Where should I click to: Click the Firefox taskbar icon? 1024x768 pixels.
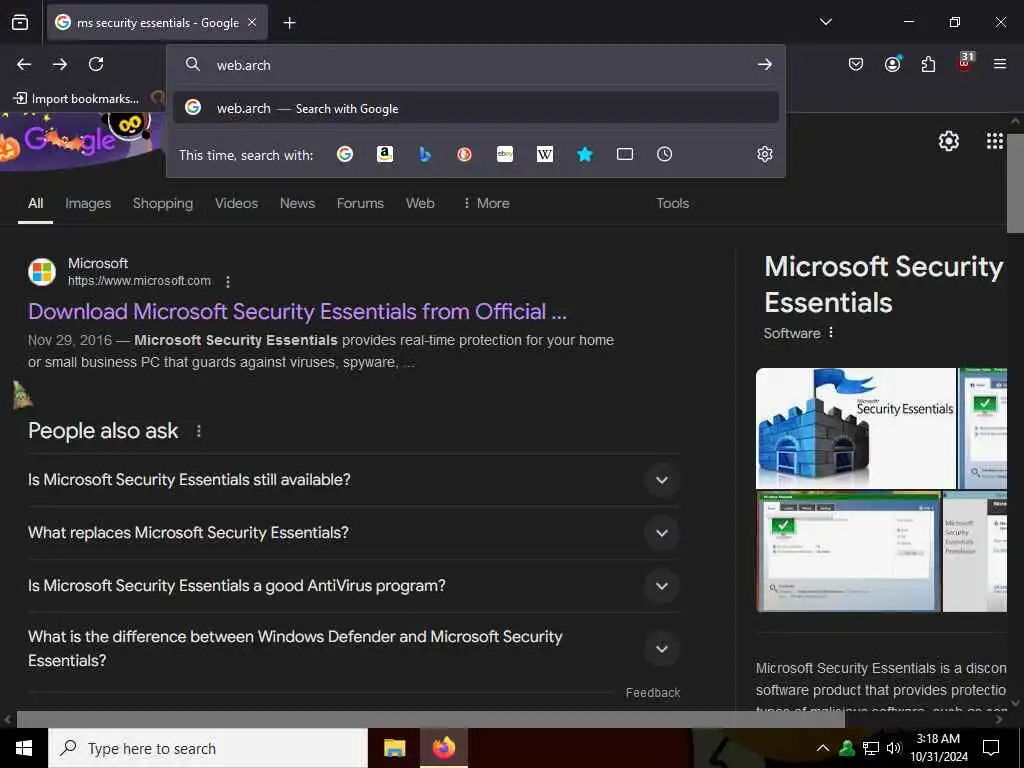point(443,748)
